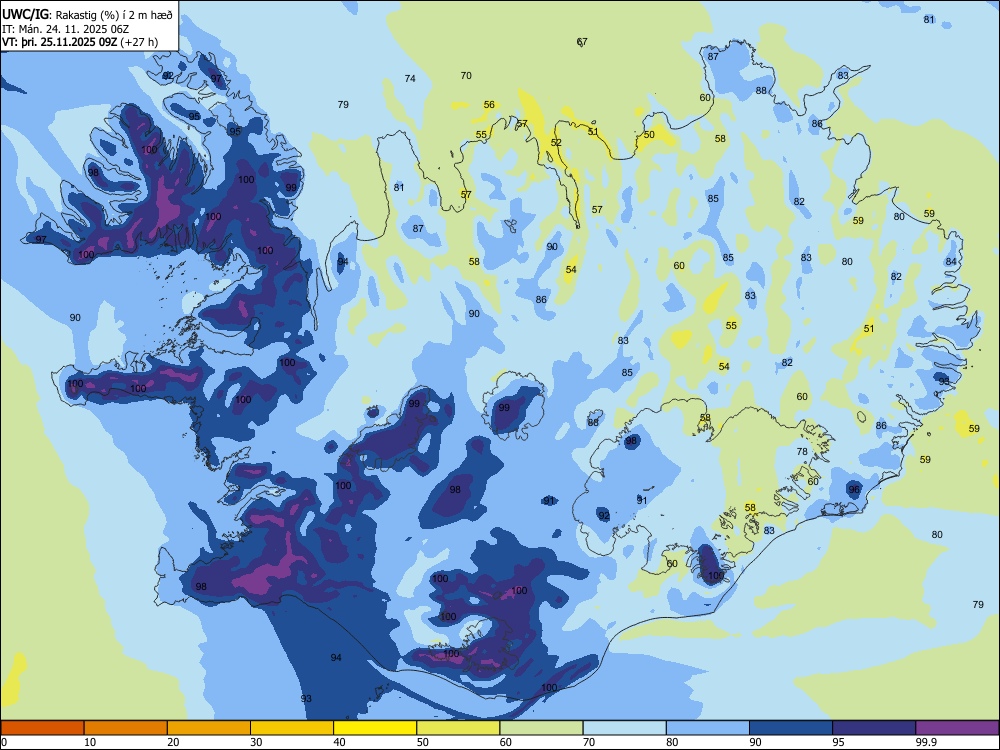1000x750 pixels.
Task: Select the purple above-99.9 legend swatch
Action: pos(957,728)
